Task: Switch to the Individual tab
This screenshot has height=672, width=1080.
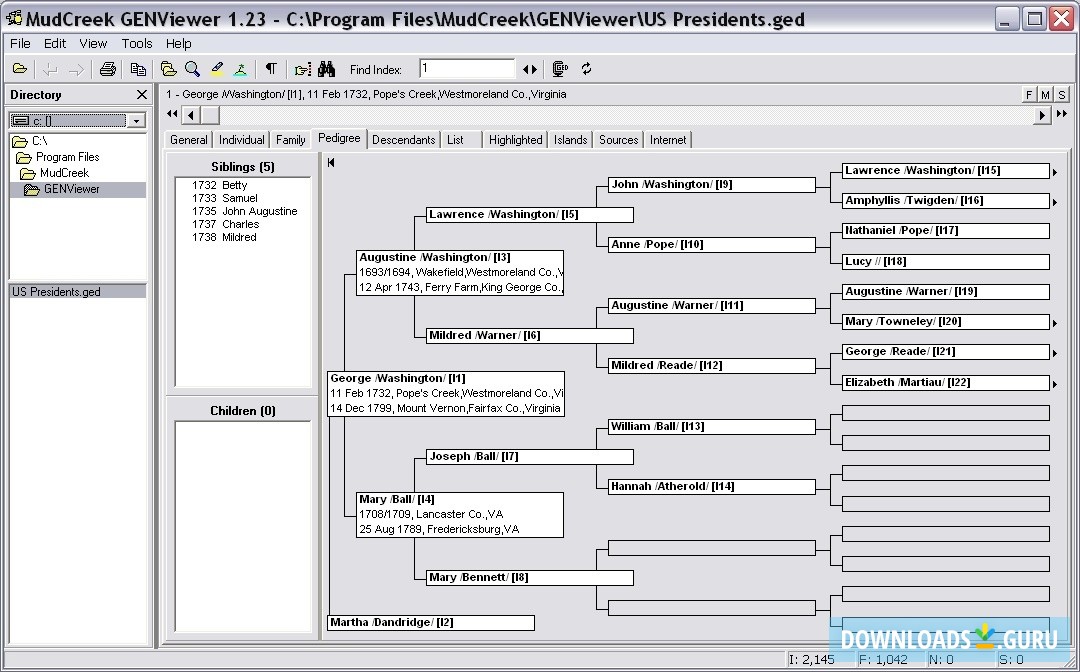Action: point(241,140)
